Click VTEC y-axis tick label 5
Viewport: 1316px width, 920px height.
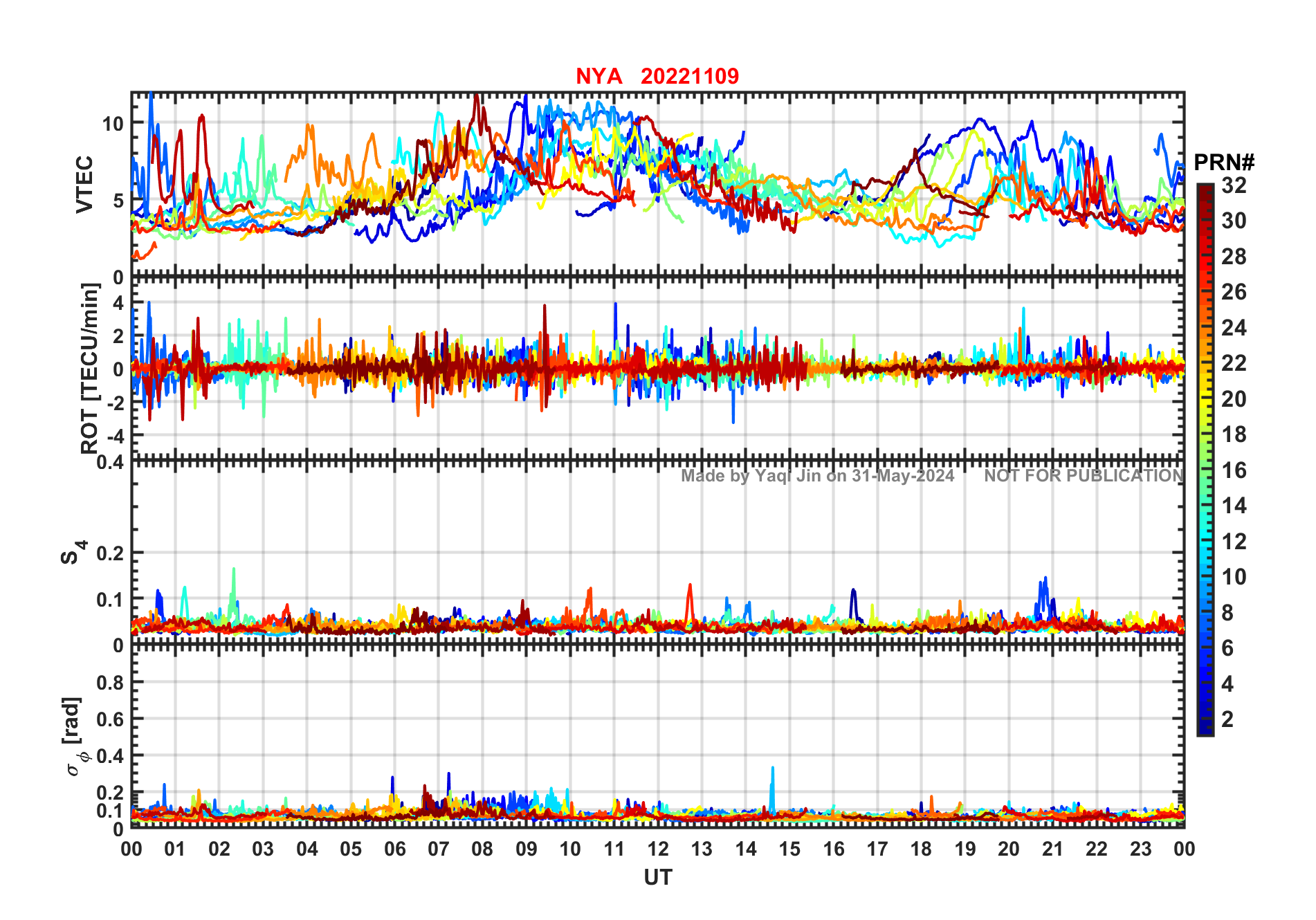tap(118, 201)
